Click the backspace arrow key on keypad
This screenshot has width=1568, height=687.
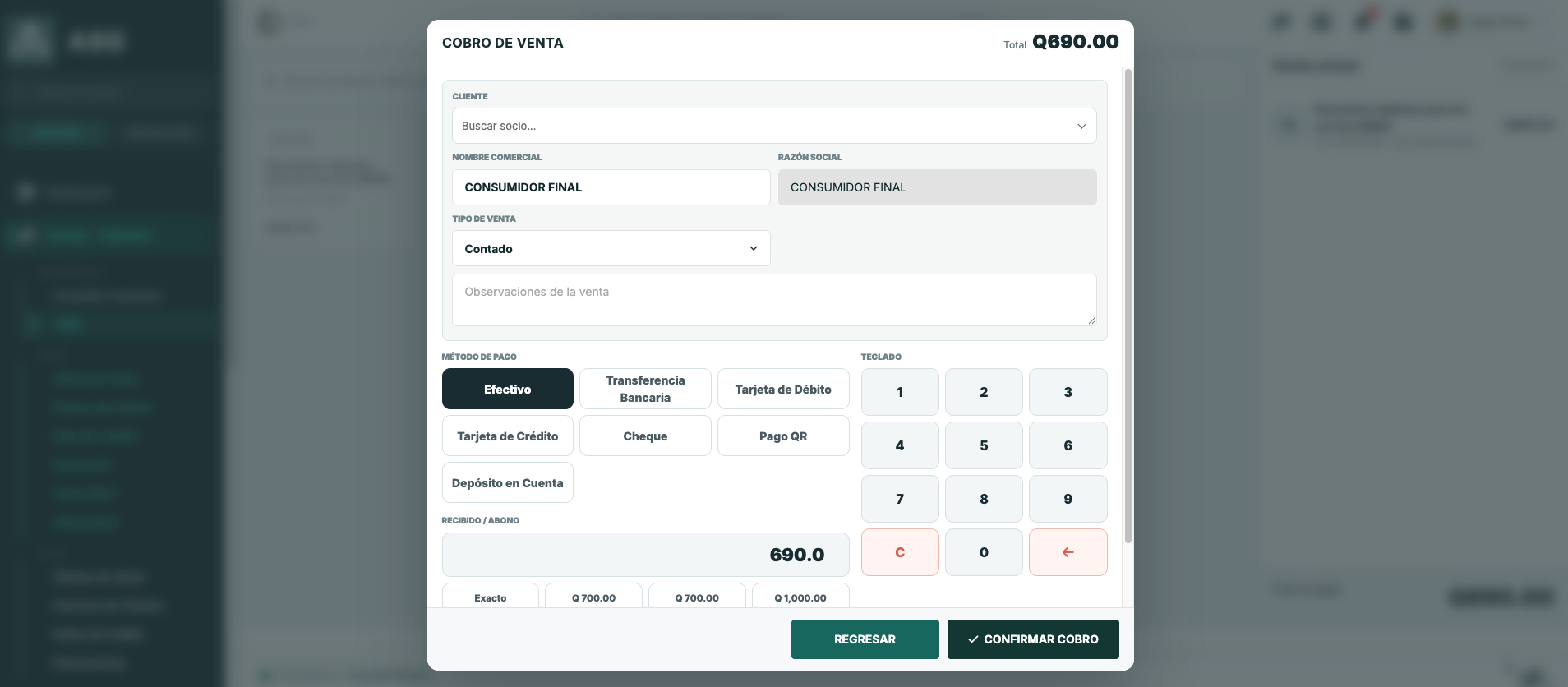1068,552
